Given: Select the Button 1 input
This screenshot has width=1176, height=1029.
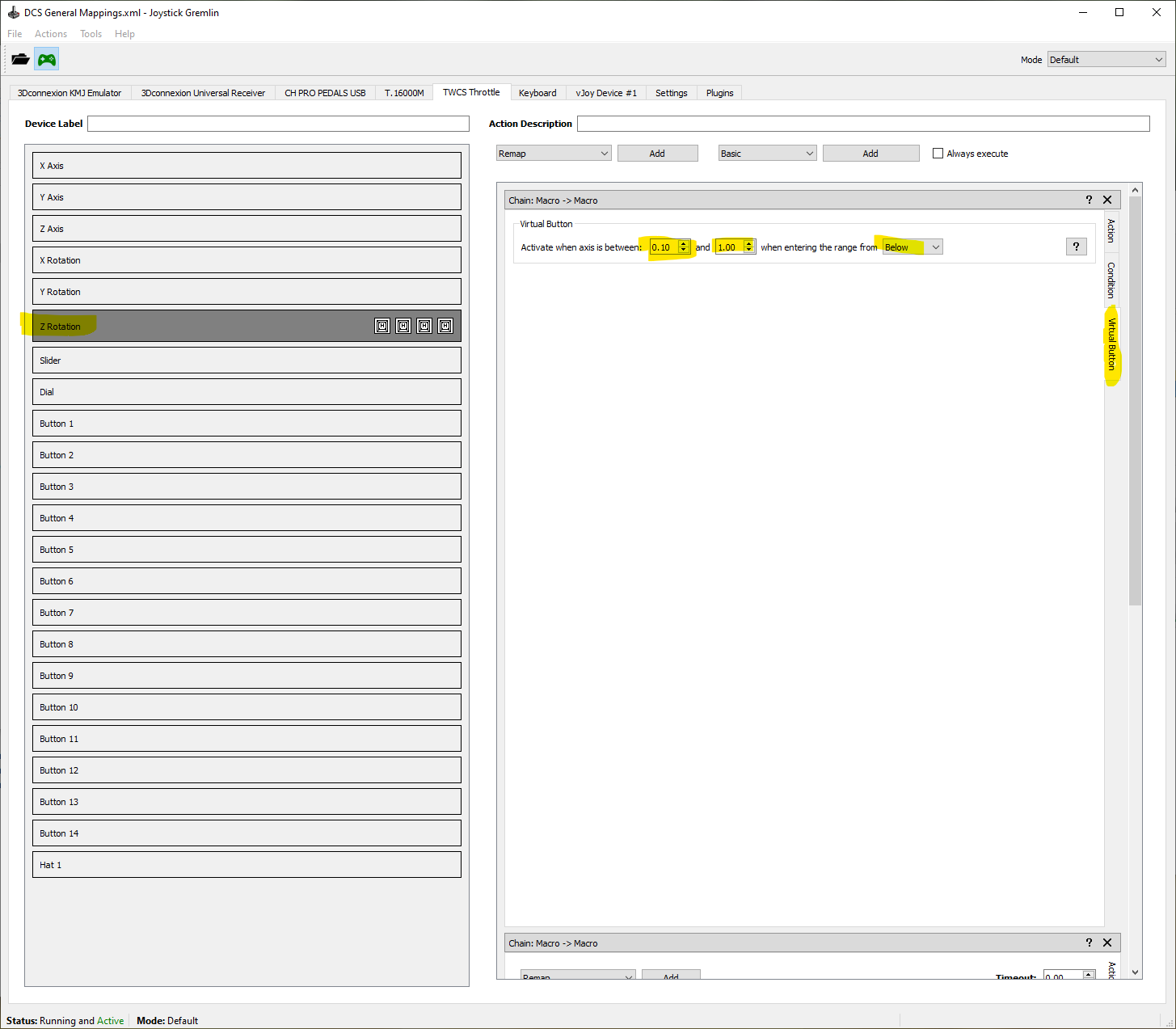Looking at the screenshot, I should pos(247,423).
